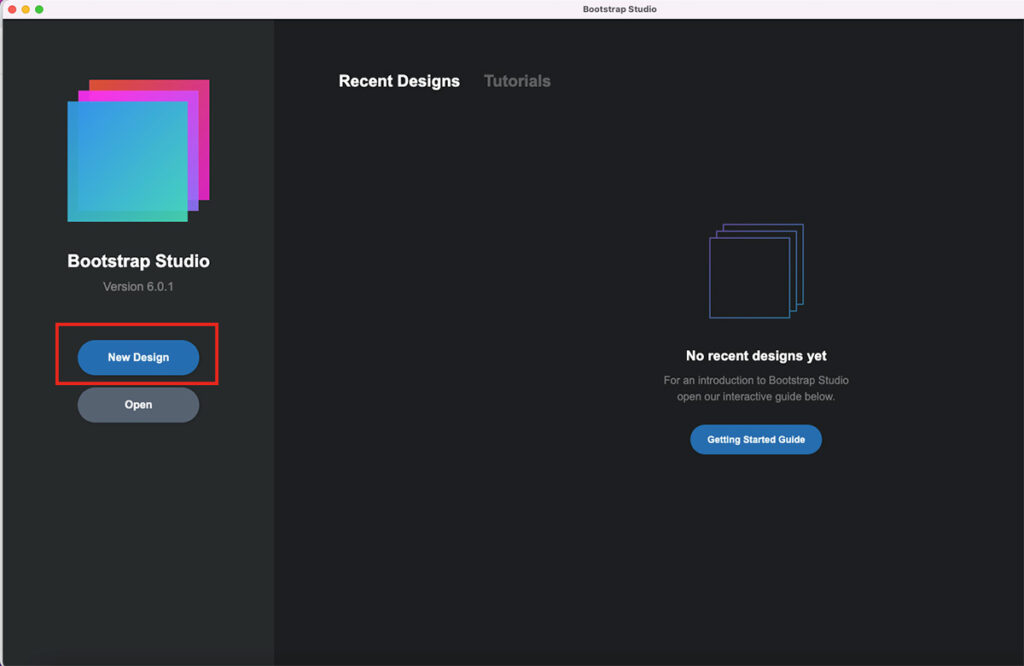Click empty sidebar area below Open button
1024x666 pixels.
(x=138, y=540)
